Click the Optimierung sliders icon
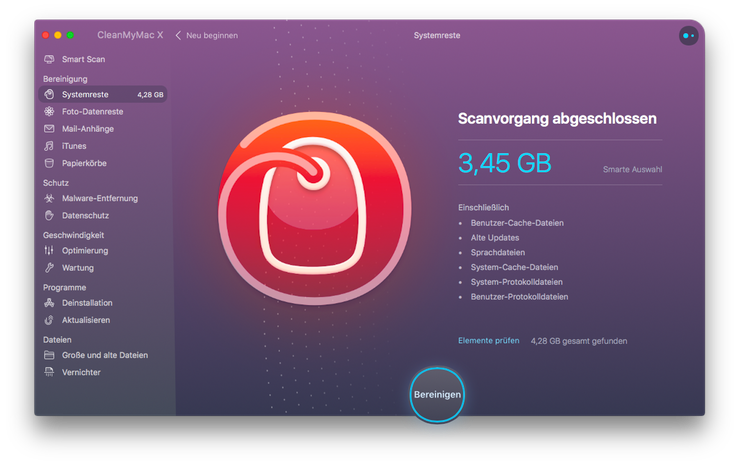The height and width of the screenshot is (465, 740). (49, 250)
